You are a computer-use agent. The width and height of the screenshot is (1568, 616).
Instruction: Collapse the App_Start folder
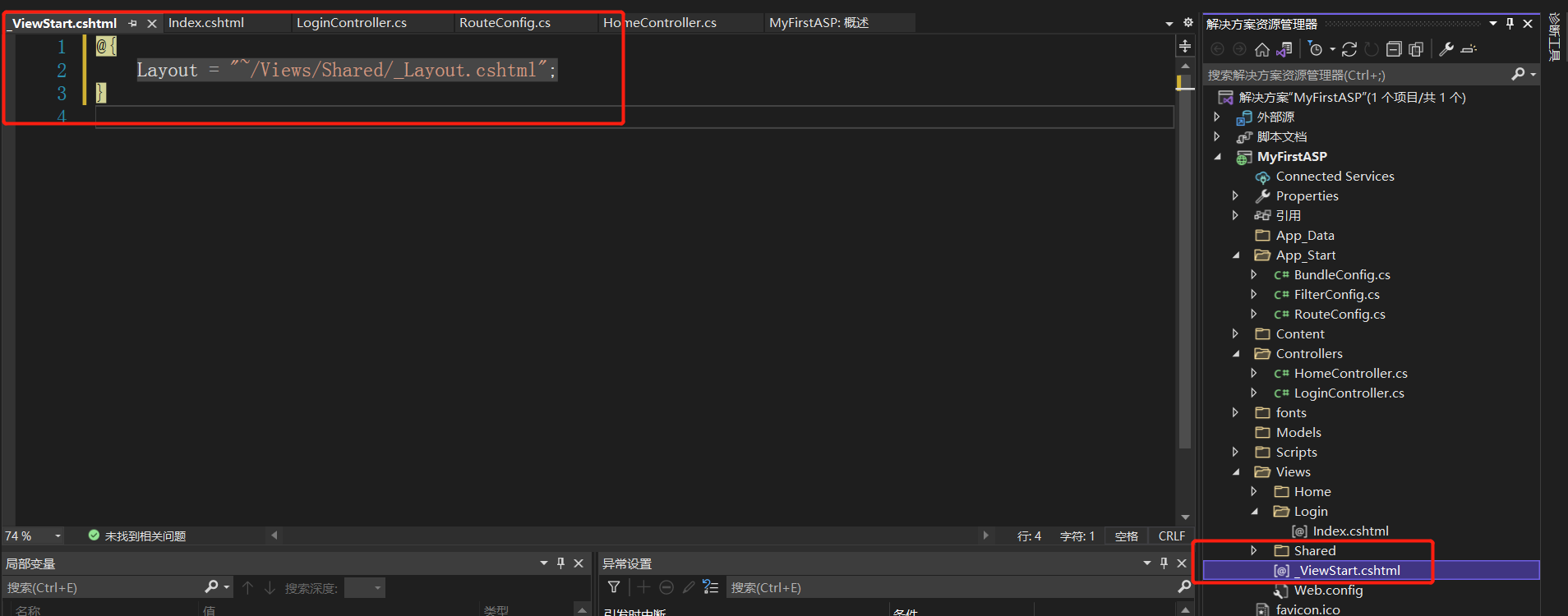tap(1236, 255)
